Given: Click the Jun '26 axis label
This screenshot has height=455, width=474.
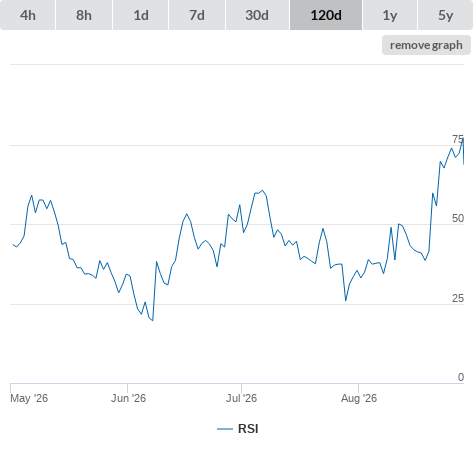Looking at the screenshot, I should click(x=128, y=398).
